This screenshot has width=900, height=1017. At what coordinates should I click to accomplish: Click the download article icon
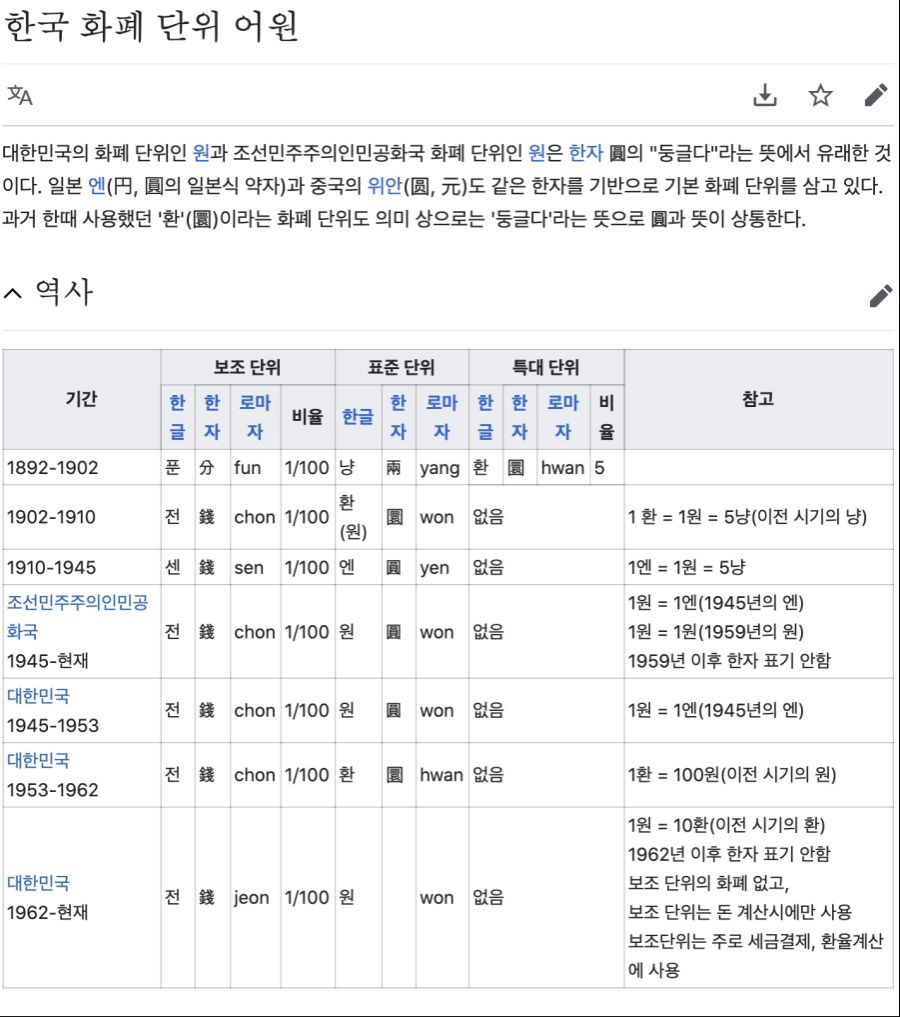pos(765,94)
